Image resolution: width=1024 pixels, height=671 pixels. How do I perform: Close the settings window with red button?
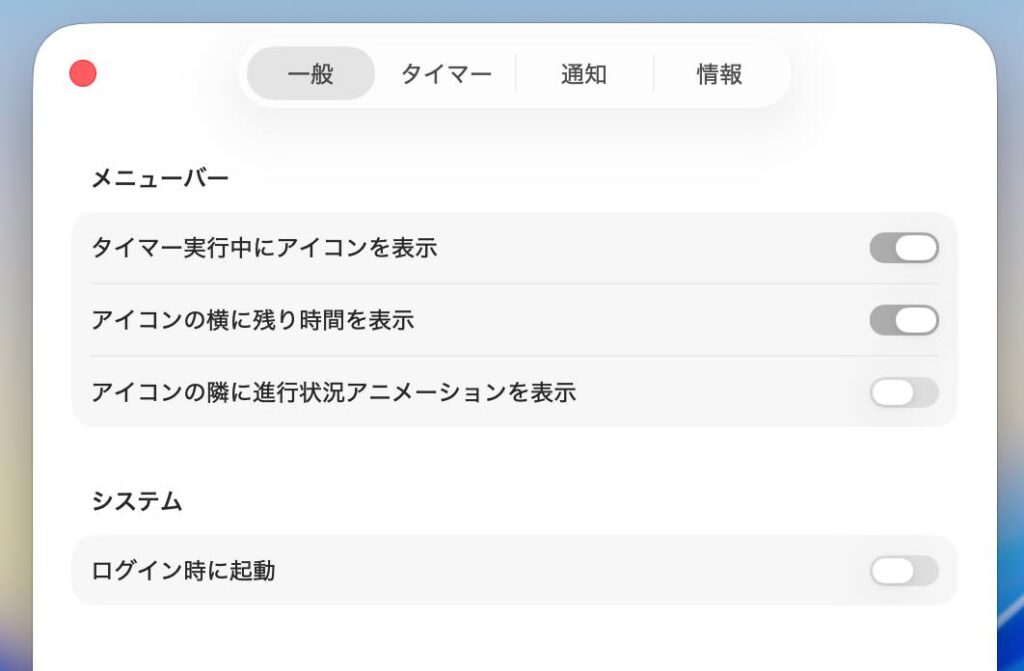point(83,73)
